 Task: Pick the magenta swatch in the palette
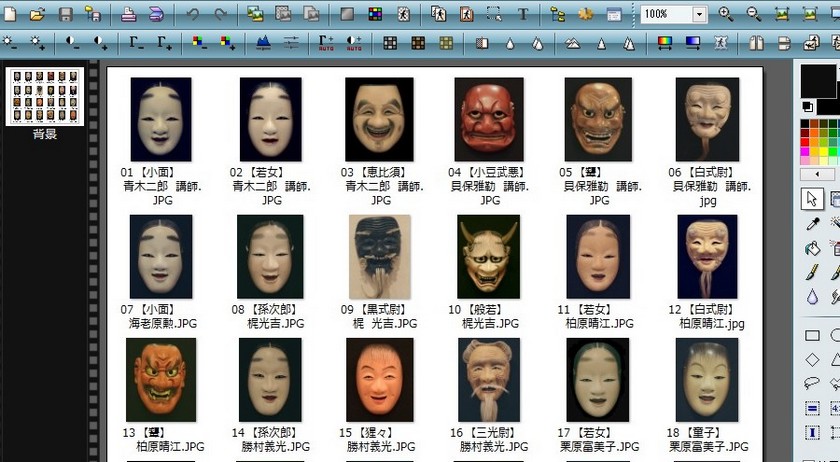pos(805,152)
